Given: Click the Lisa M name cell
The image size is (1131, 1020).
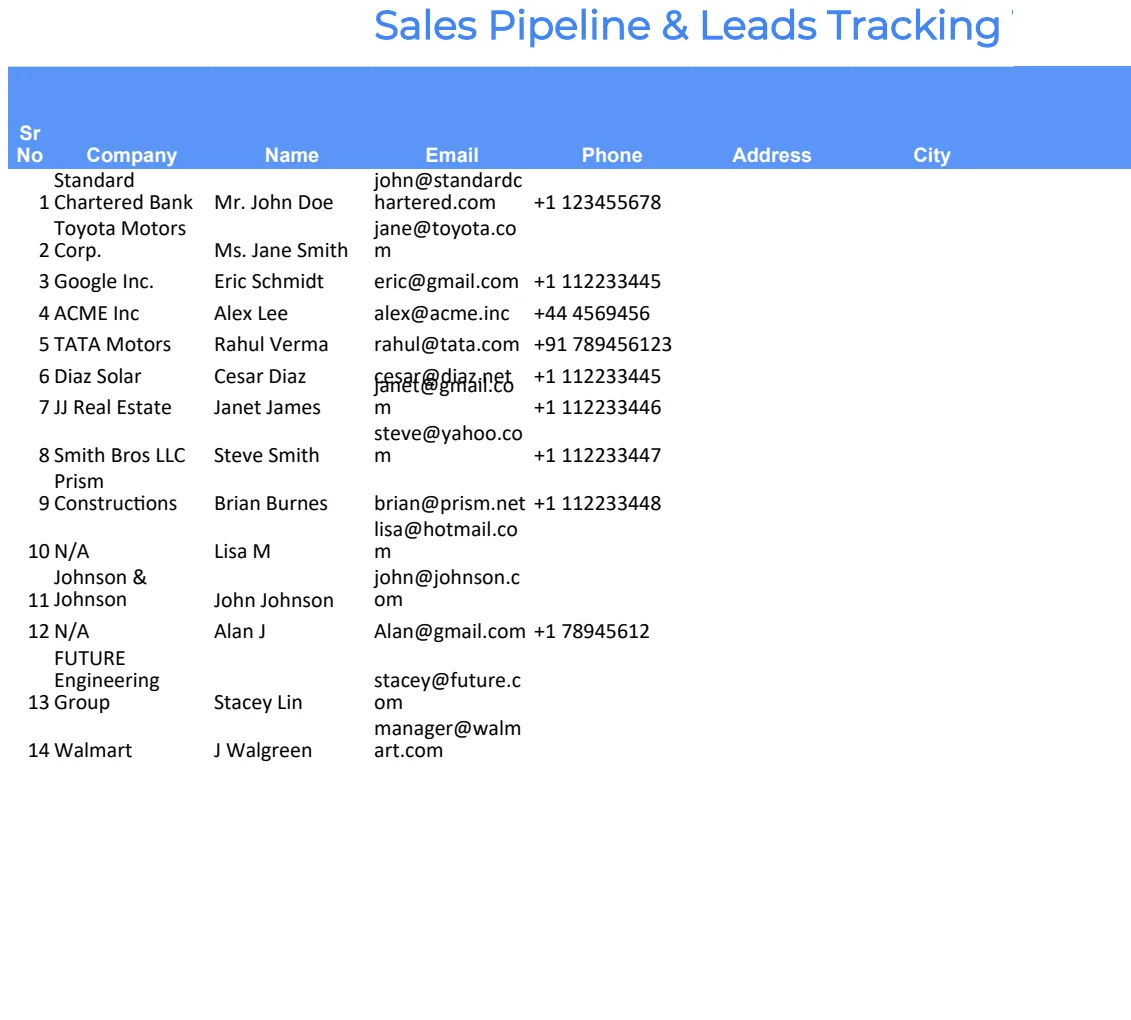Looking at the screenshot, I should coord(242,552).
